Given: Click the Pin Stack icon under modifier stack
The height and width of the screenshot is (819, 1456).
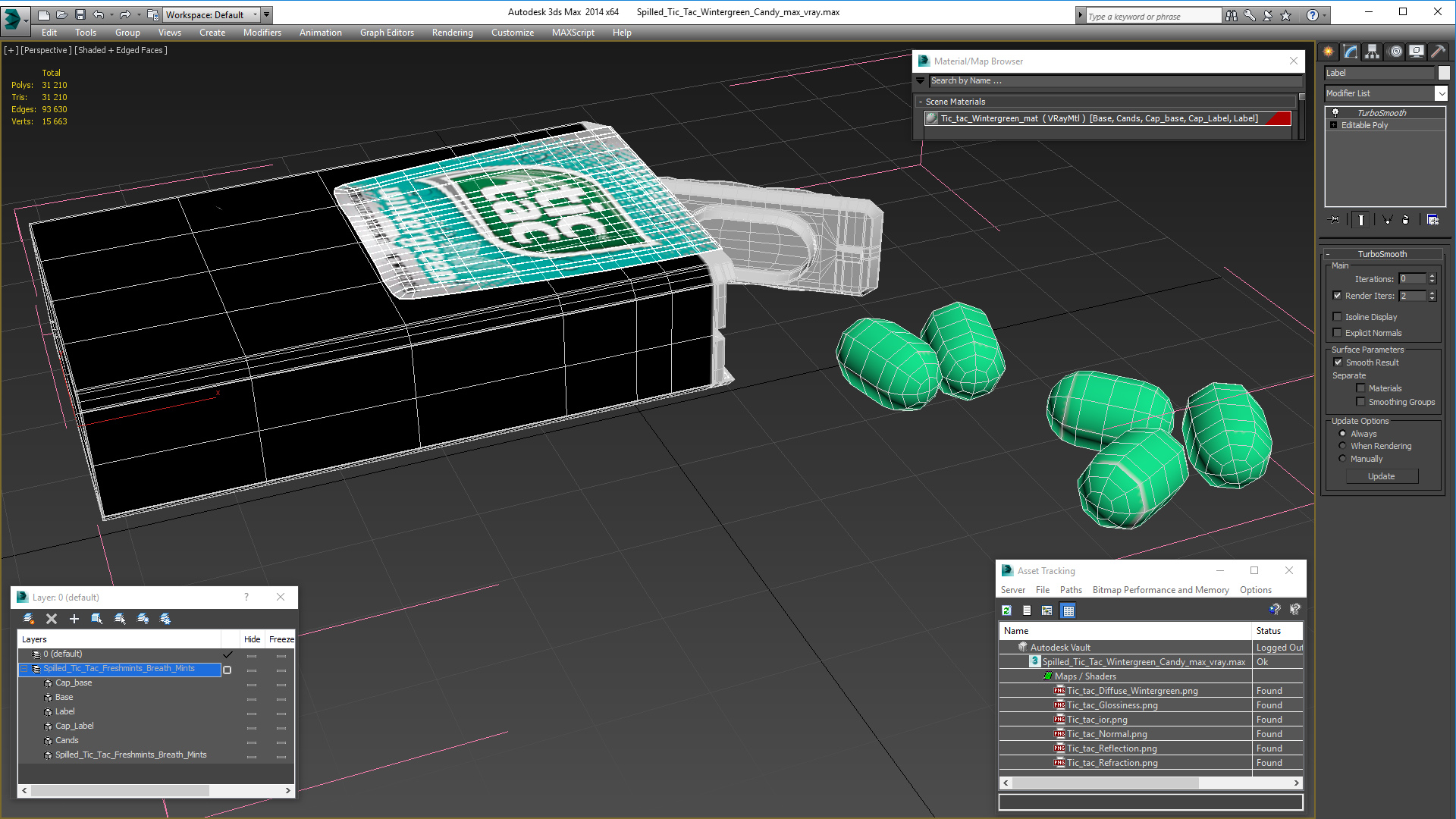Looking at the screenshot, I should (1335, 220).
